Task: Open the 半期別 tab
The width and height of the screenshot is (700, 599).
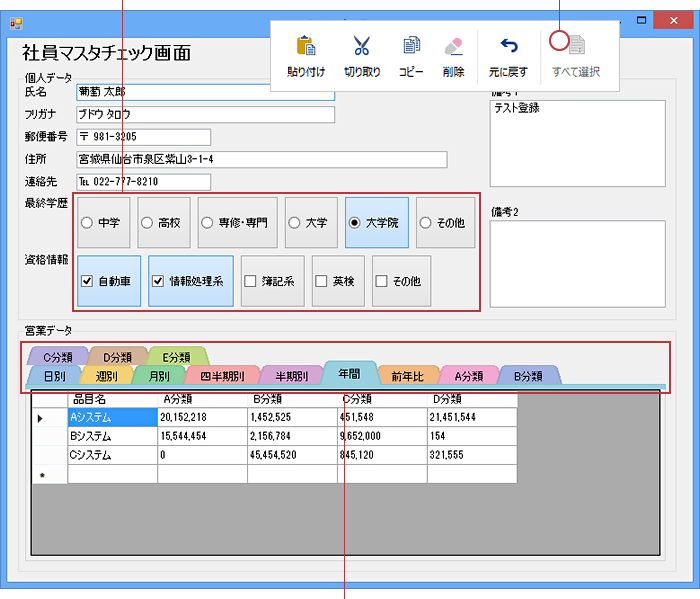Action: 292,376
